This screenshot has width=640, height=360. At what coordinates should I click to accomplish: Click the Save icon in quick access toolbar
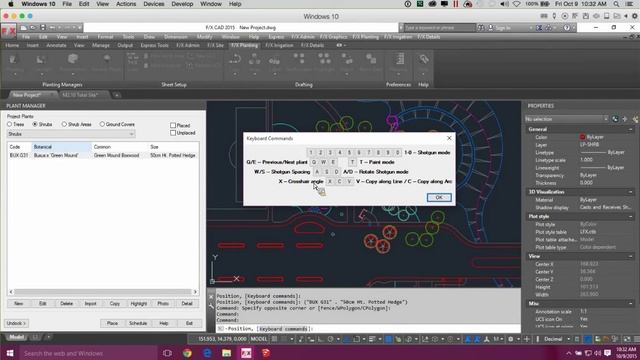[42, 28]
